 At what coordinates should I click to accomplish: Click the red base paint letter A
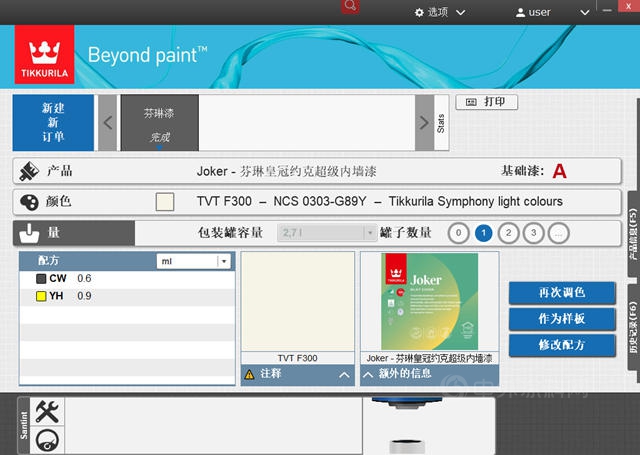(559, 171)
